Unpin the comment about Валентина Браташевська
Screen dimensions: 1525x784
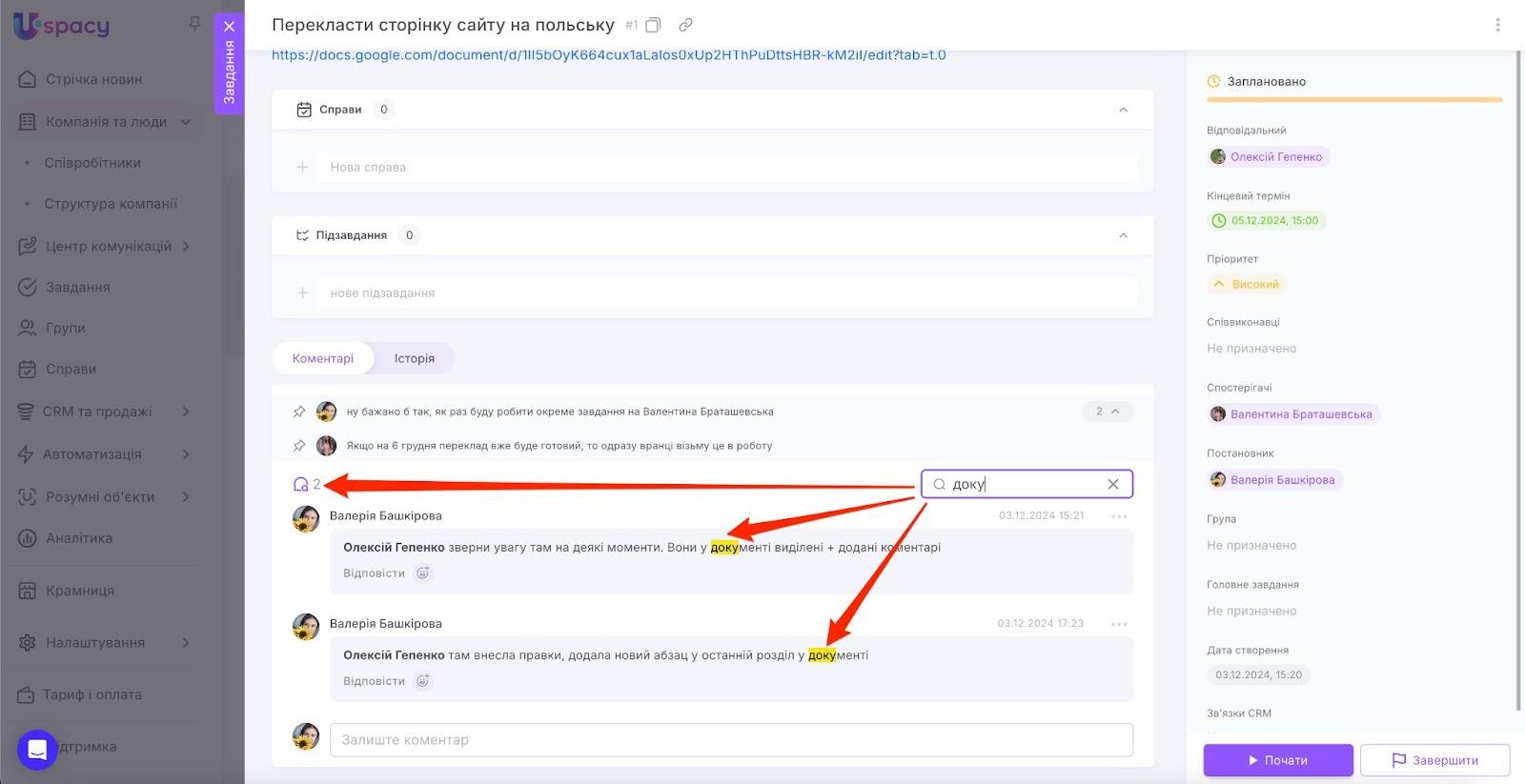(299, 412)
